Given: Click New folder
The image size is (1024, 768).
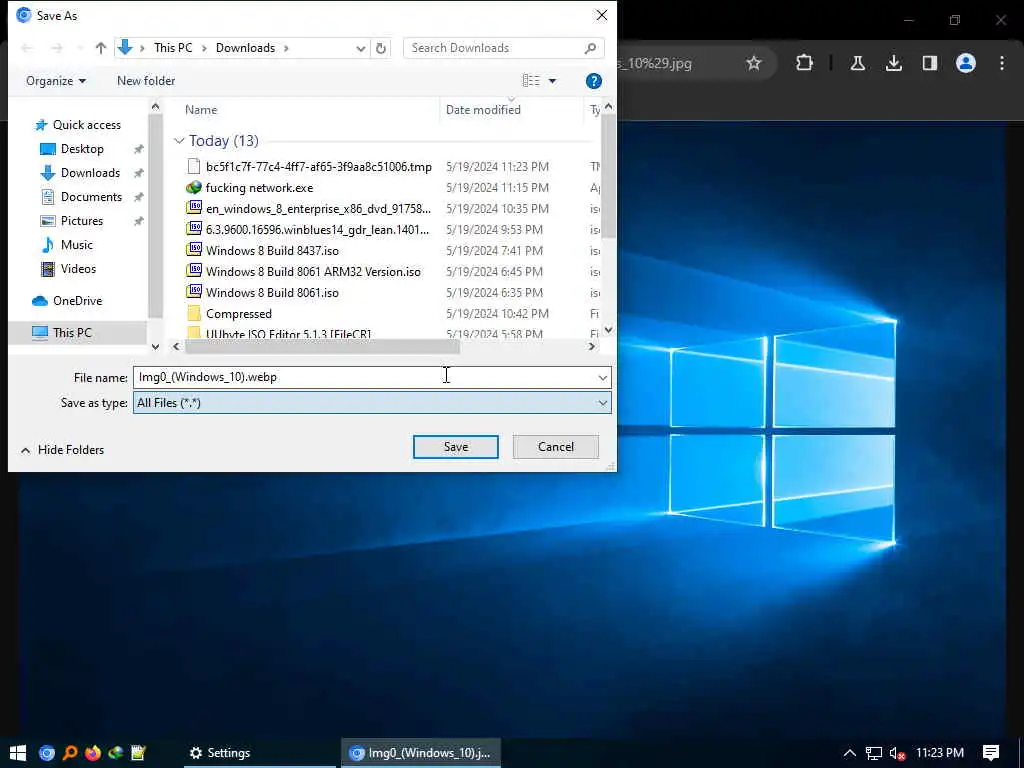Looking at the screenshot, I should (x=146, y=81).
